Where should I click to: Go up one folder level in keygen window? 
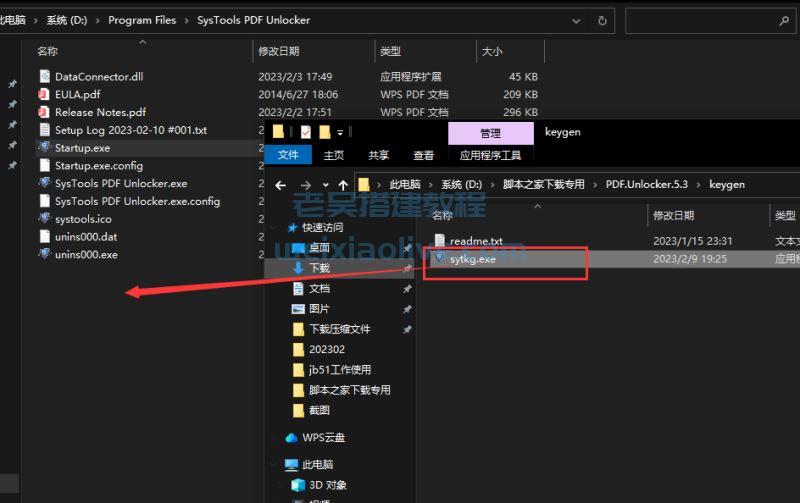(x=343, y=185)
